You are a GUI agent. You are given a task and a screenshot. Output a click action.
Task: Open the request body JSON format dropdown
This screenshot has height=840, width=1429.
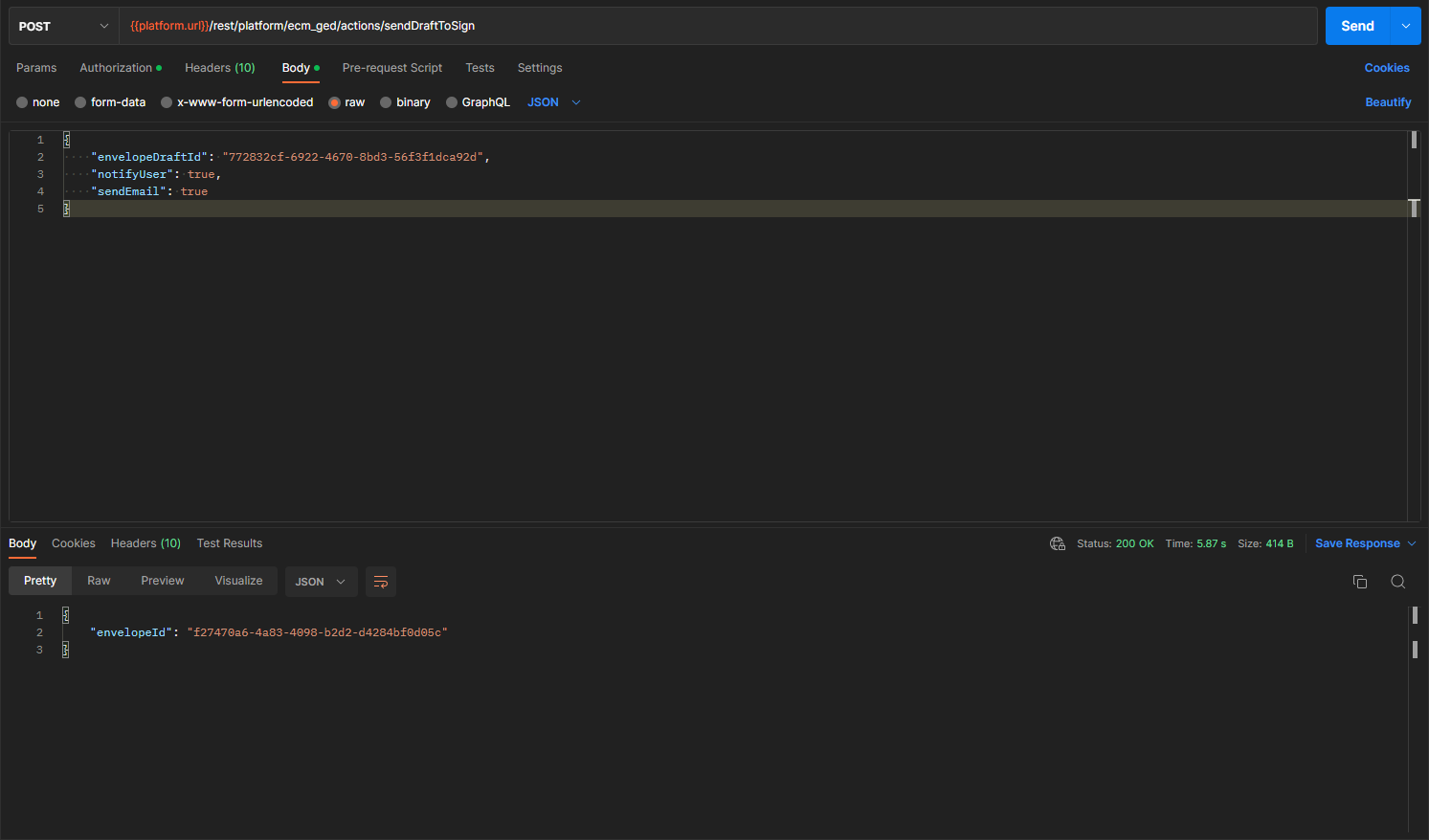[554, 102]
